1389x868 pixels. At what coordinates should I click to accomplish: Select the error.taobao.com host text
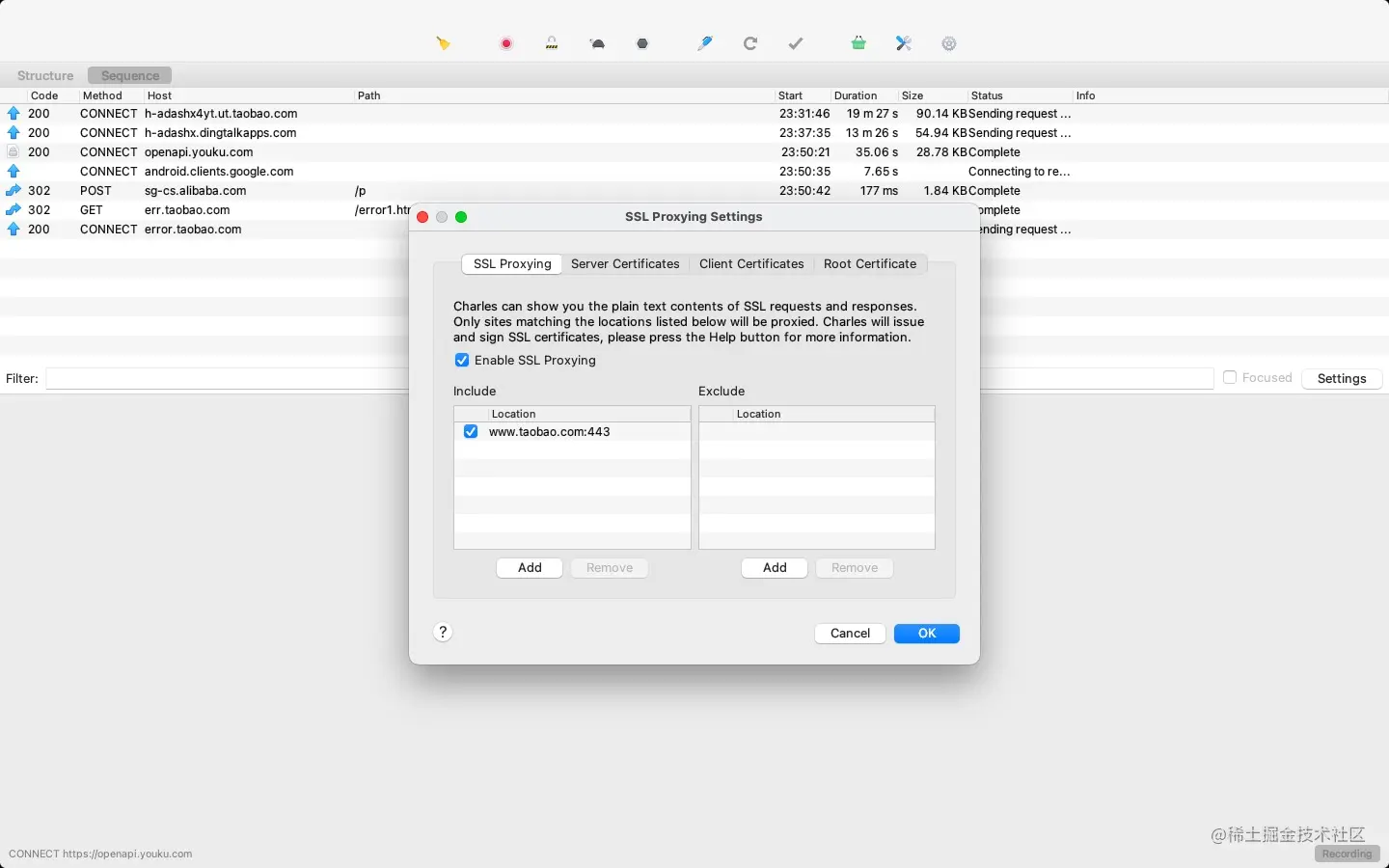coord(193,230)
